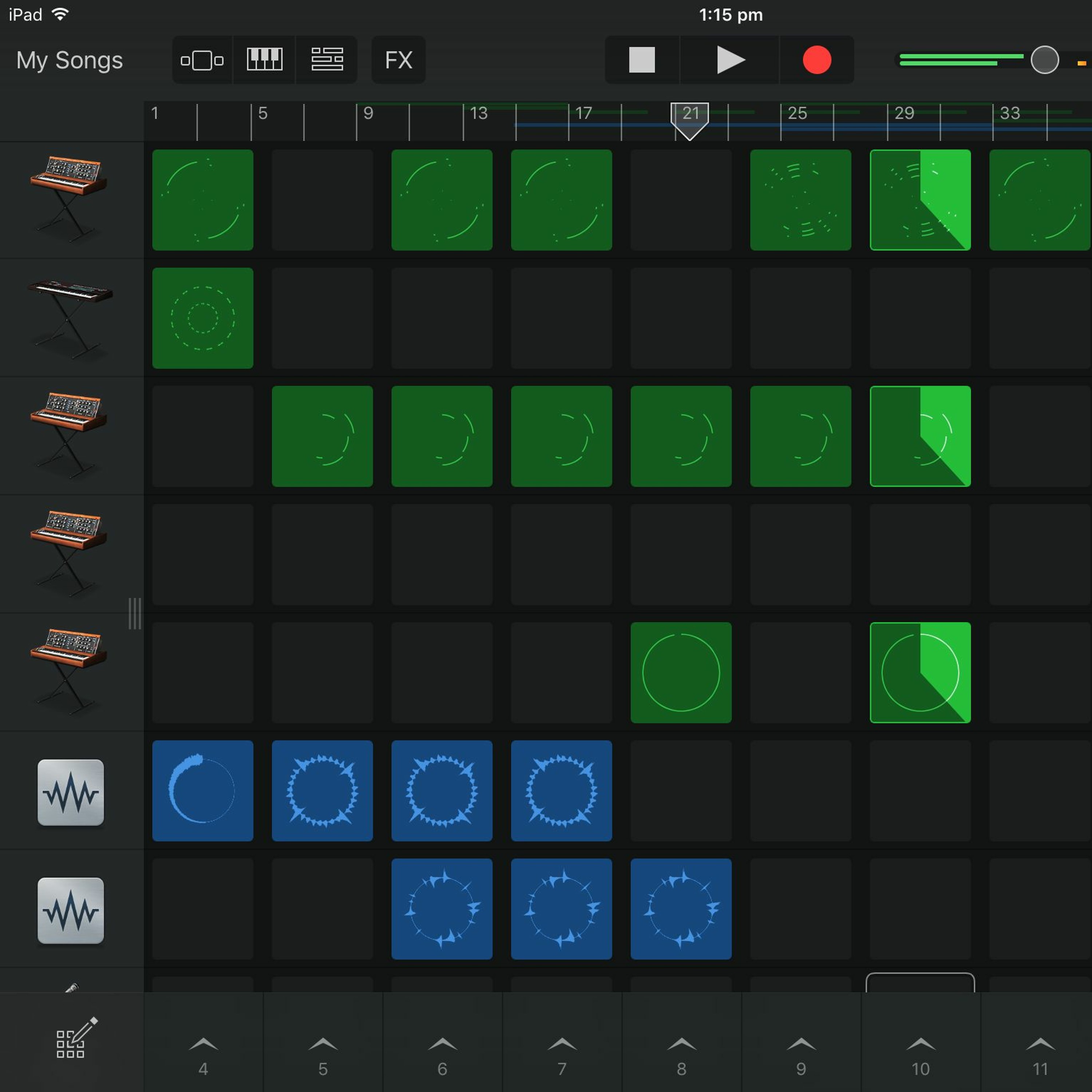Toggle second track's dashed circle loop cell

[203, 318]
